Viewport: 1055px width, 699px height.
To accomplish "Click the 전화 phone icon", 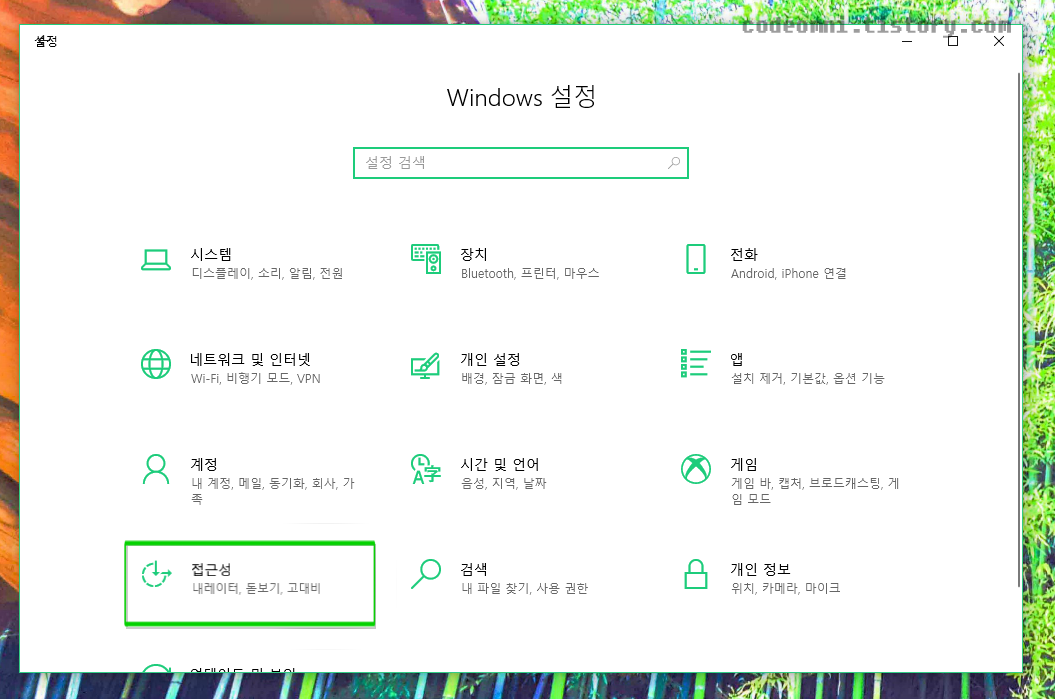I will 696,259.
